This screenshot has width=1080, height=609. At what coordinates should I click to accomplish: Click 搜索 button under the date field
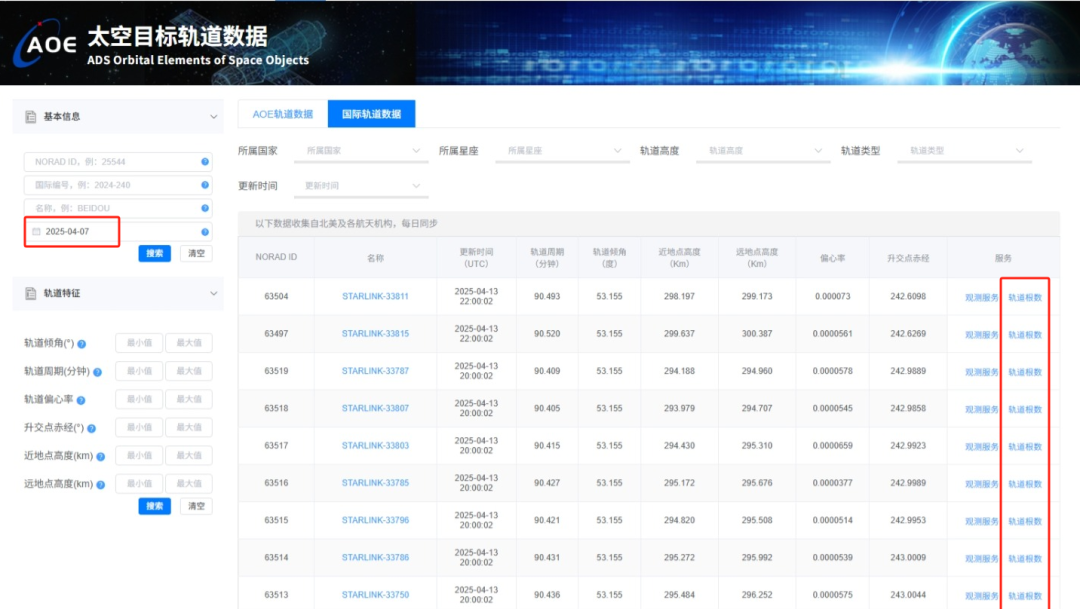click(x=154, y=254)
